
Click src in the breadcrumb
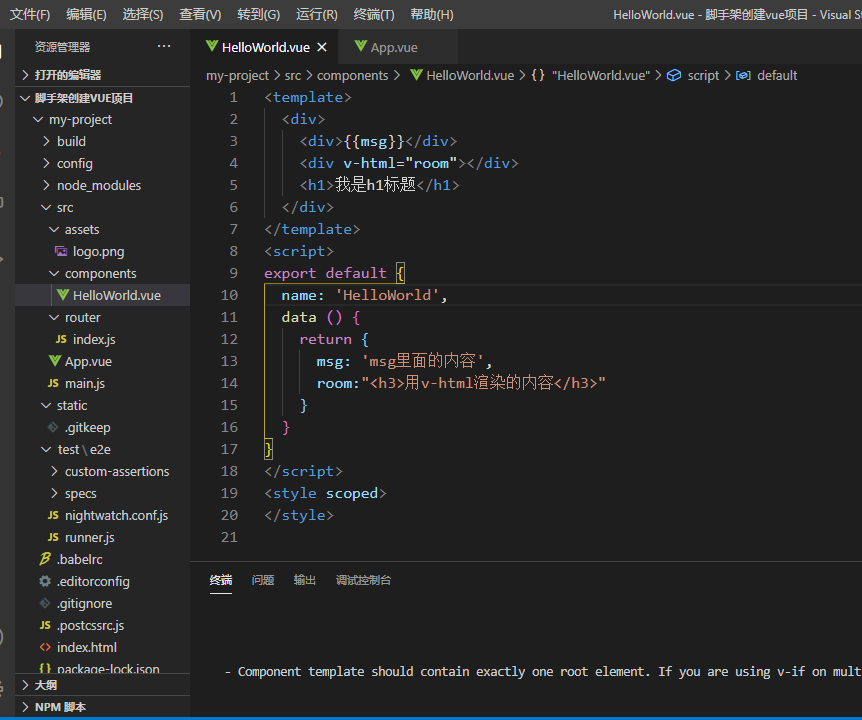coord(292,75)
